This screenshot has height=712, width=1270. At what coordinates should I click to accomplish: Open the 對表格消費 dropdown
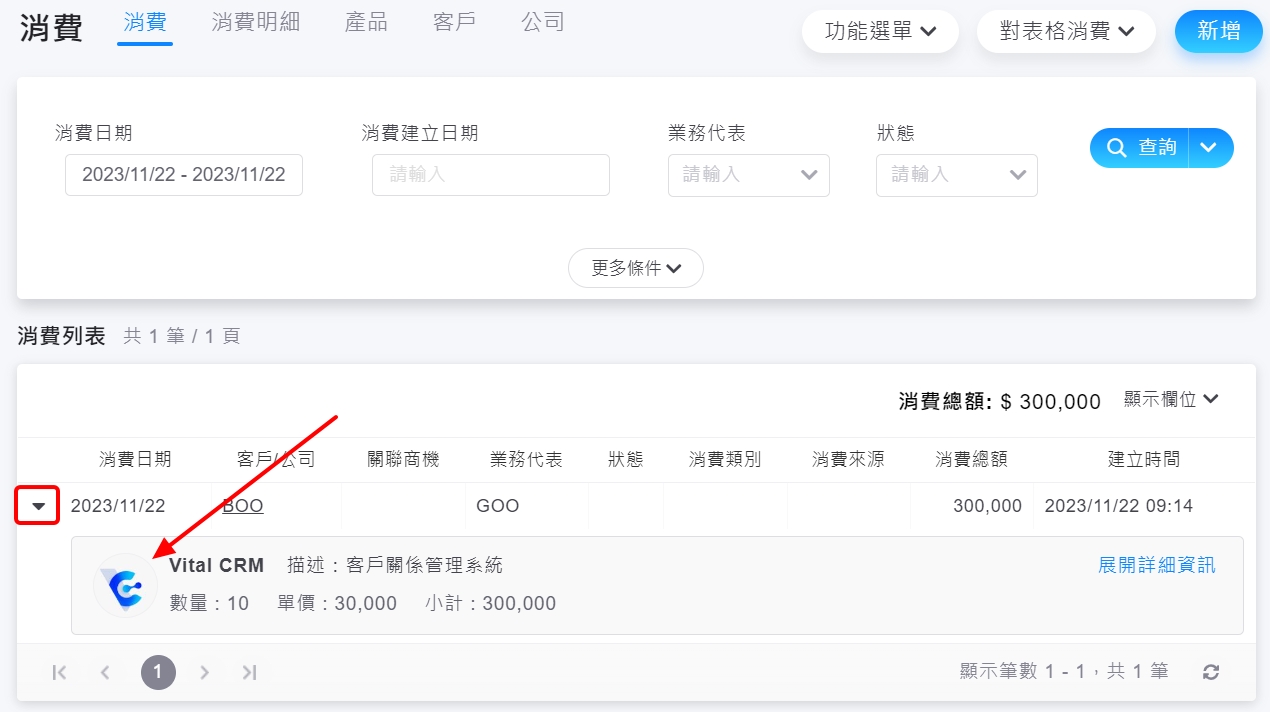point(1066,32)
